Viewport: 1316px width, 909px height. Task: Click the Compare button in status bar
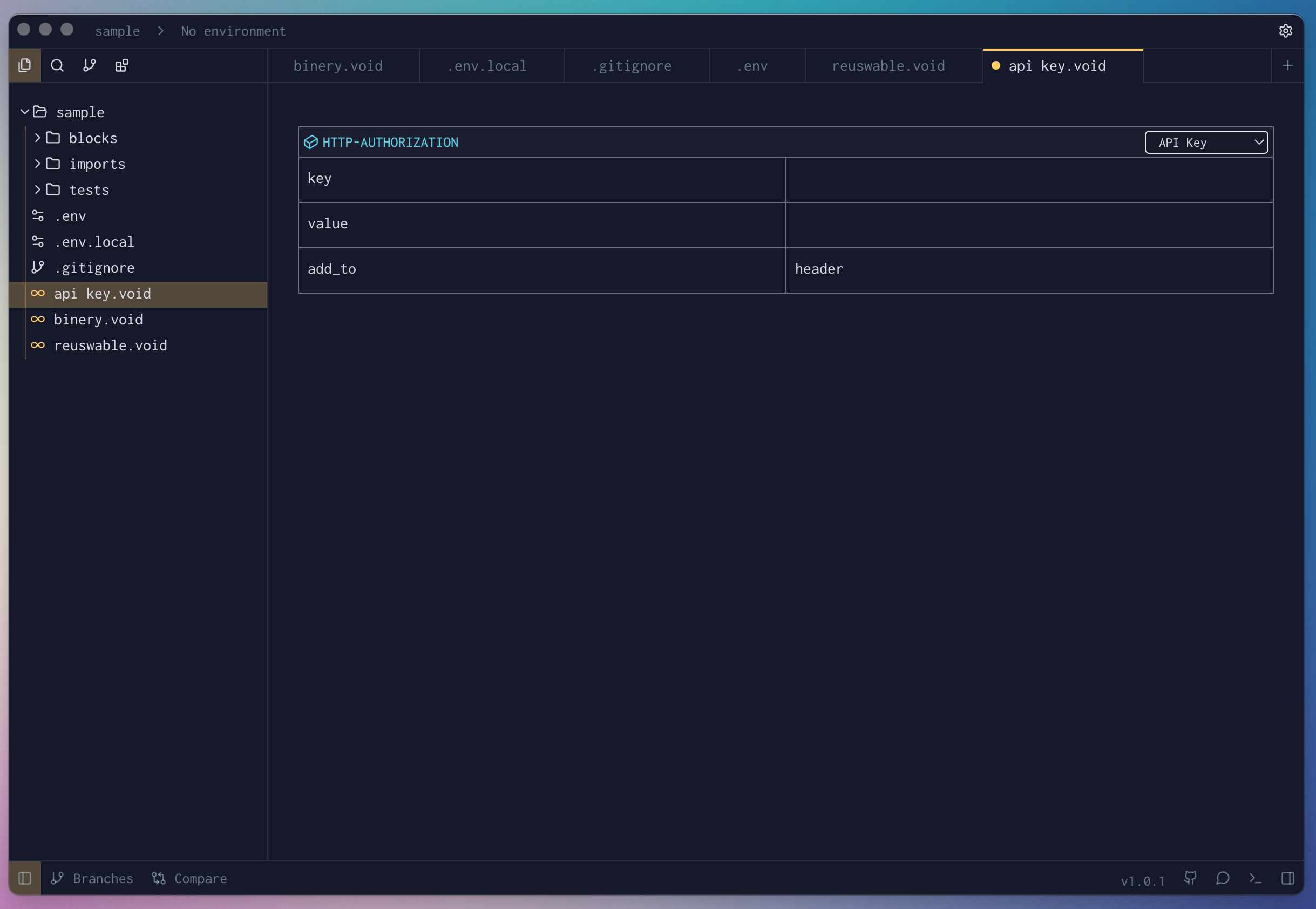(x=189, y=878)
